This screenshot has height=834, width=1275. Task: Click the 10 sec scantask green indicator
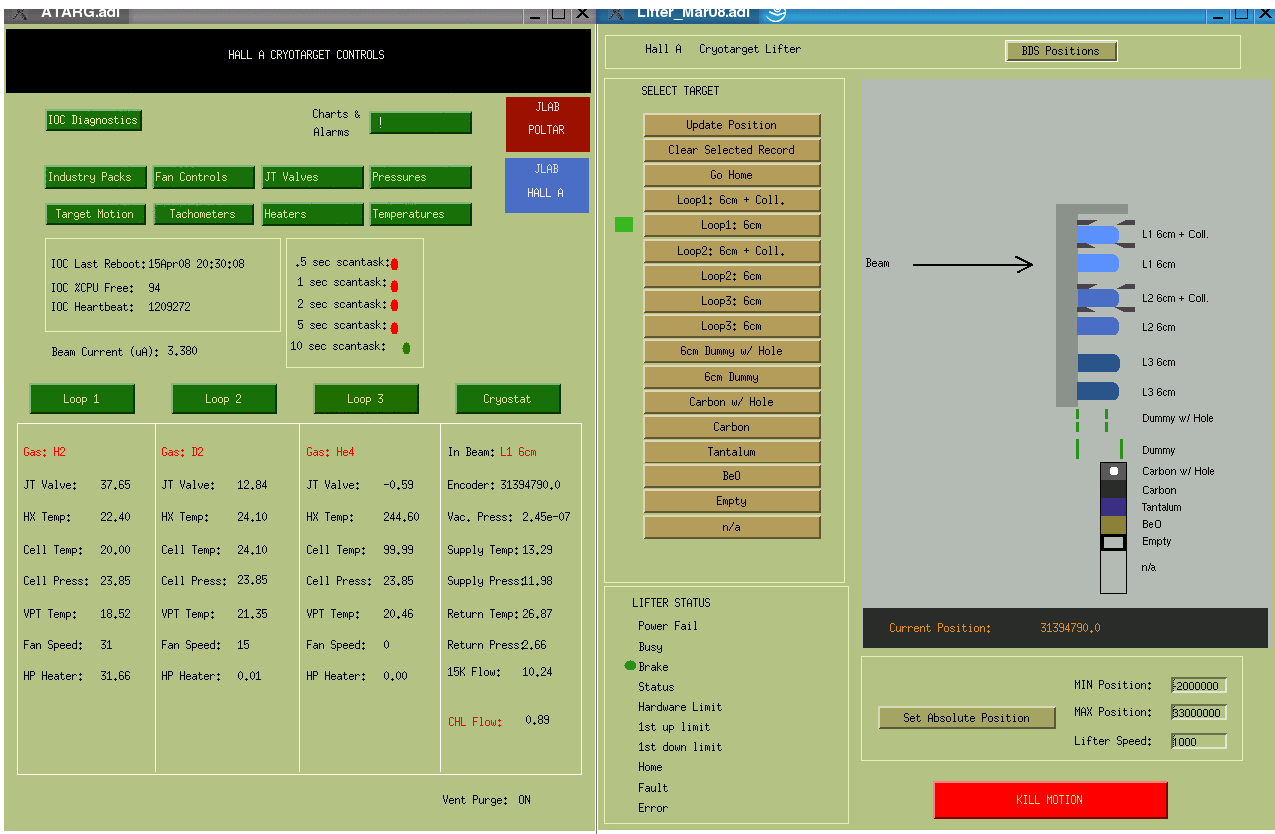point(406,348)
